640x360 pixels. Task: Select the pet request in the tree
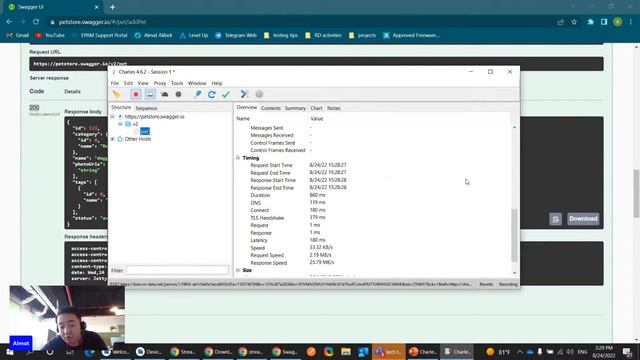tap(145, 131)
